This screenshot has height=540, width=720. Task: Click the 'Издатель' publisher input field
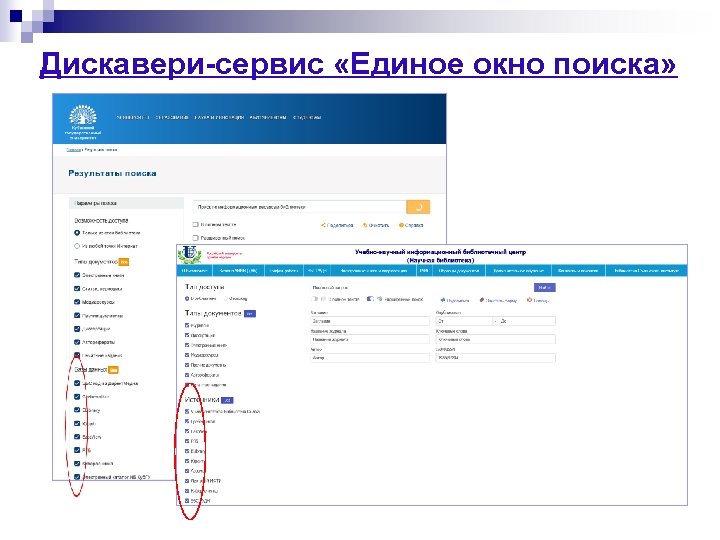[x=495, y=357]
